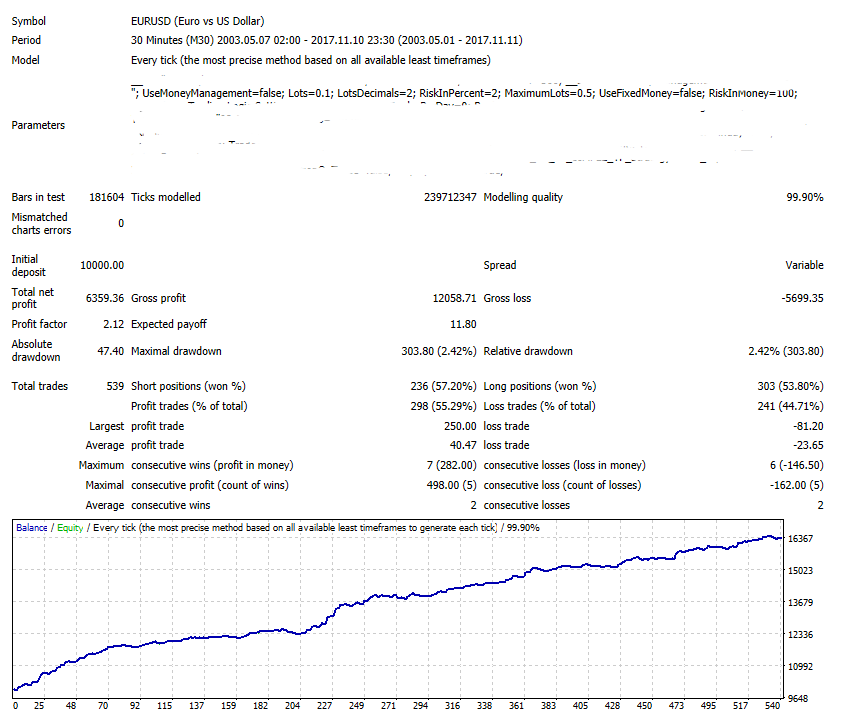Screen dimensions: 841x718
Task: Click Bars in test value 181604
Action: 106,197
